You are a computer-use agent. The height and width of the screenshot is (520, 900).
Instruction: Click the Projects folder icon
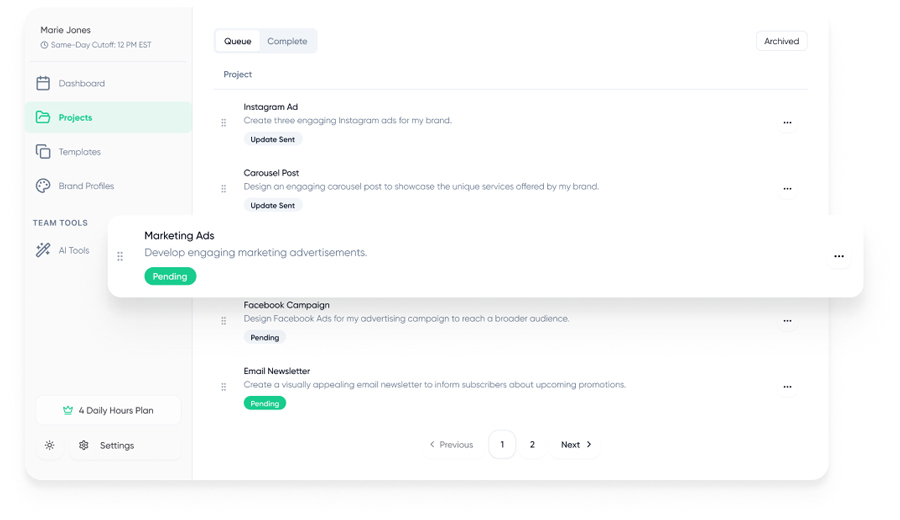(43, 117)
